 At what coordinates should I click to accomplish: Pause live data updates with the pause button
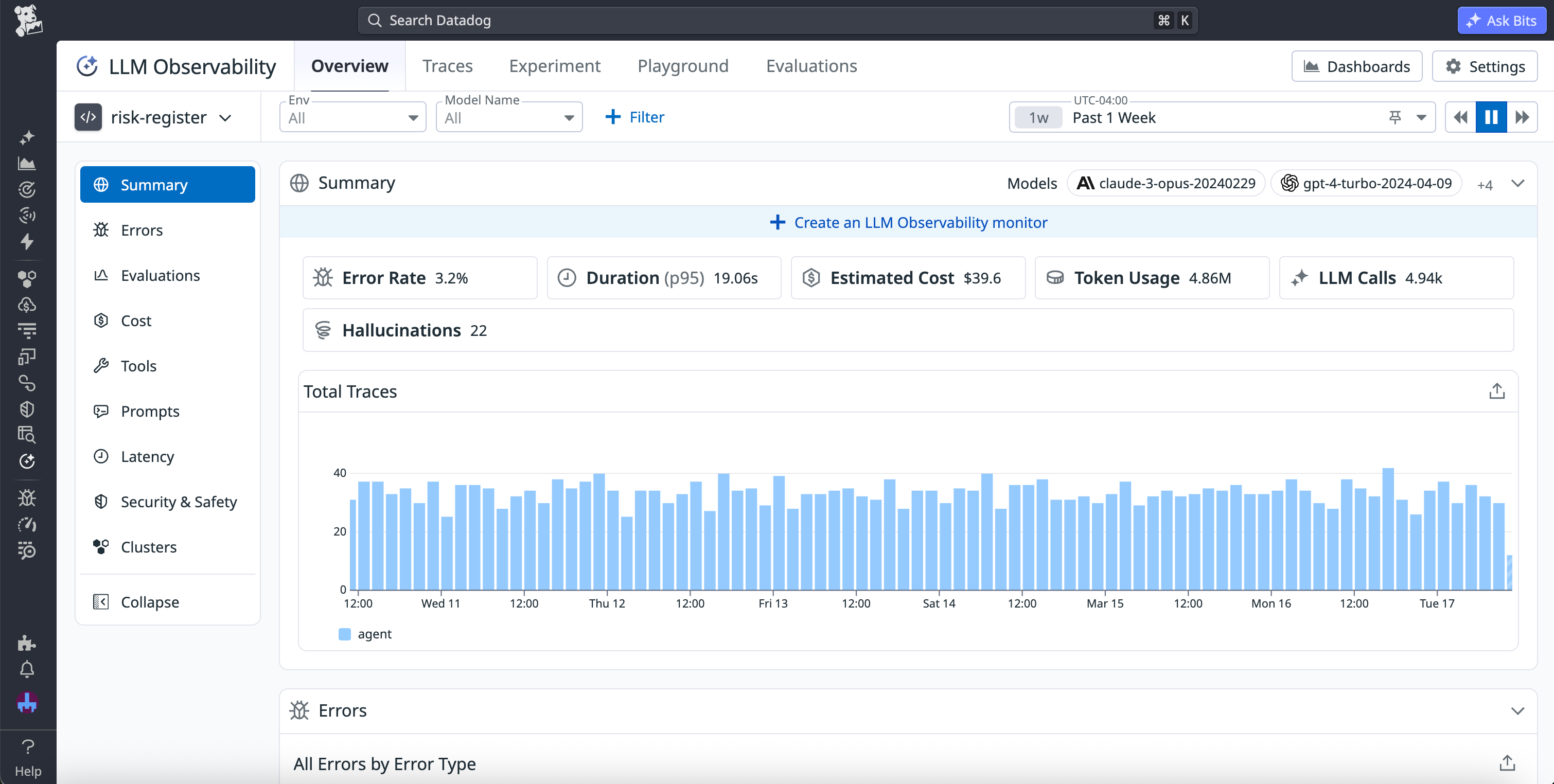tap(1491, 116)
